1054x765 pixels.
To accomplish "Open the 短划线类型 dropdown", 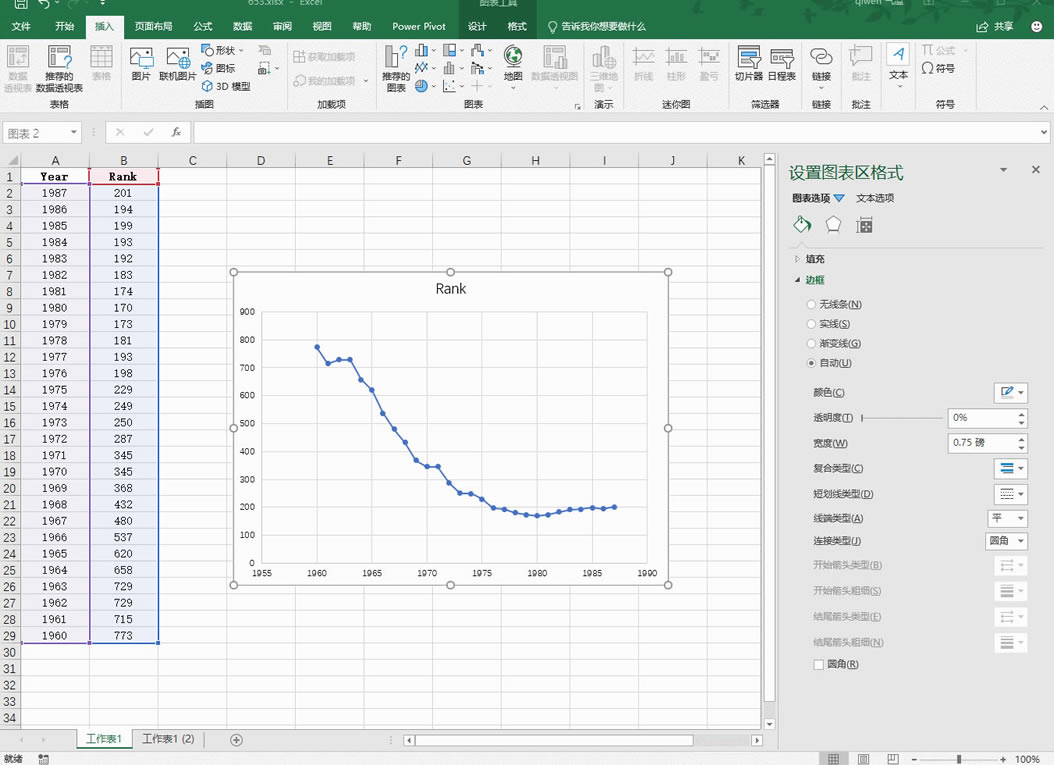I will tap(1010, 493).
